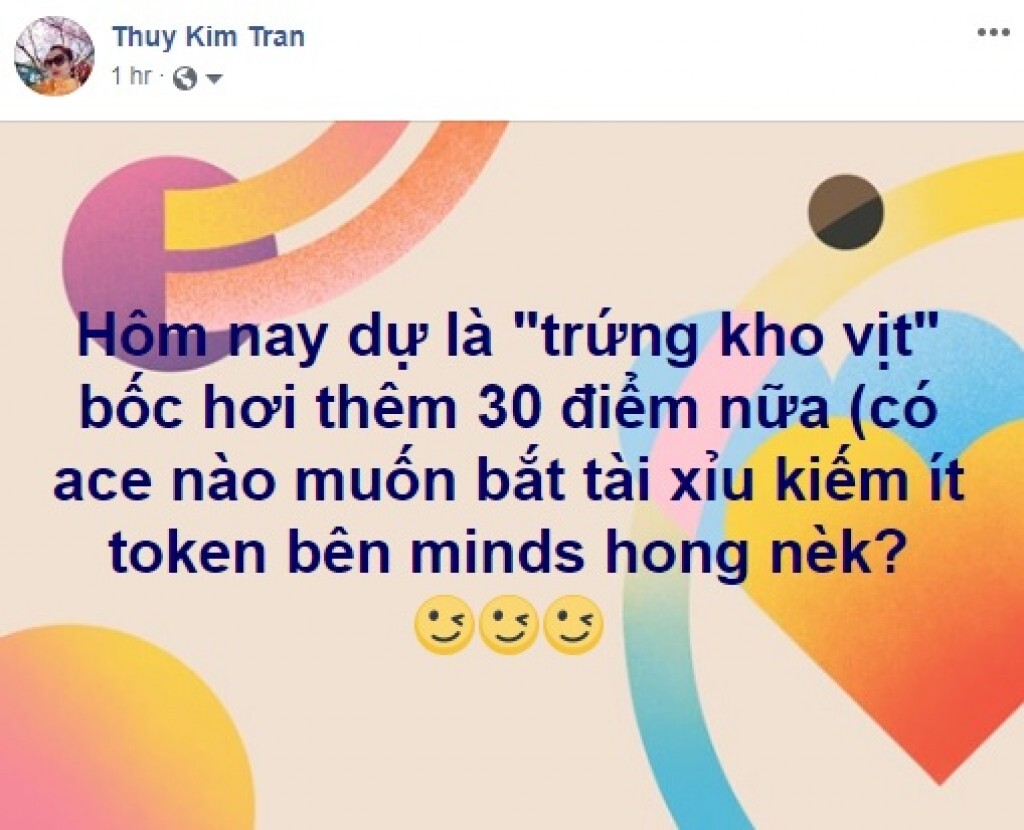
Task: Expand the privacy audience dropdown arrow
Action: point(214,80)
